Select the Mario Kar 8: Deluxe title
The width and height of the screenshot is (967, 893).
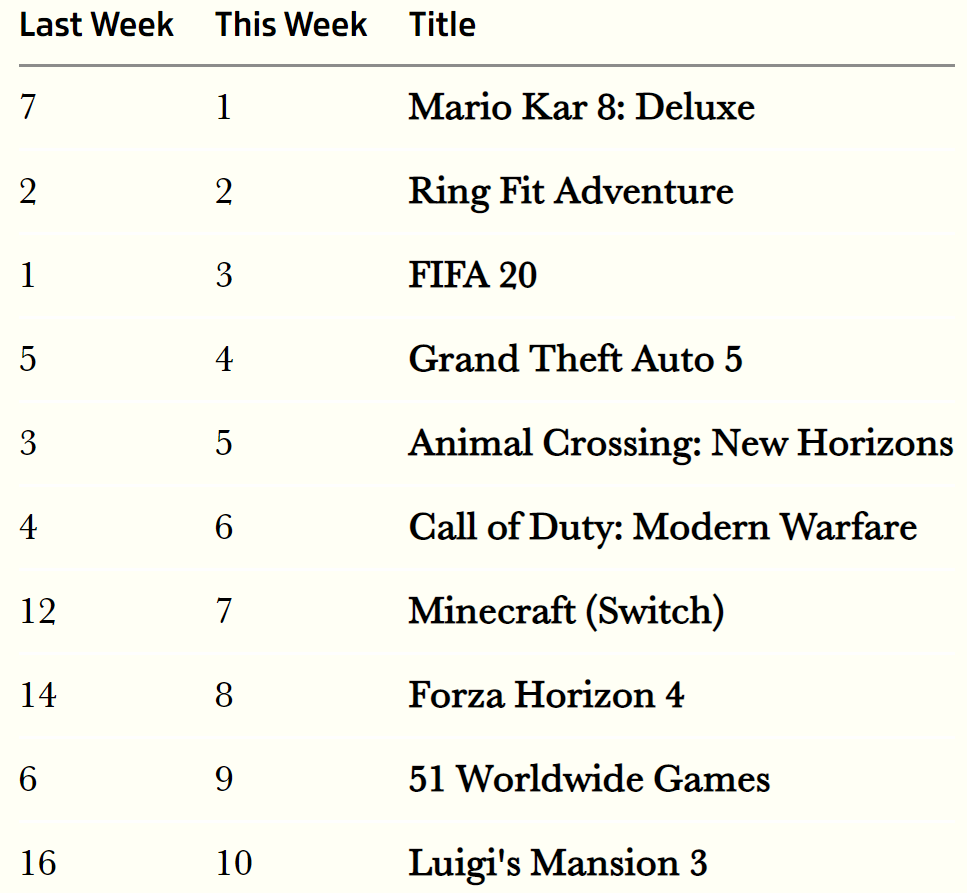tap(582, 107)
